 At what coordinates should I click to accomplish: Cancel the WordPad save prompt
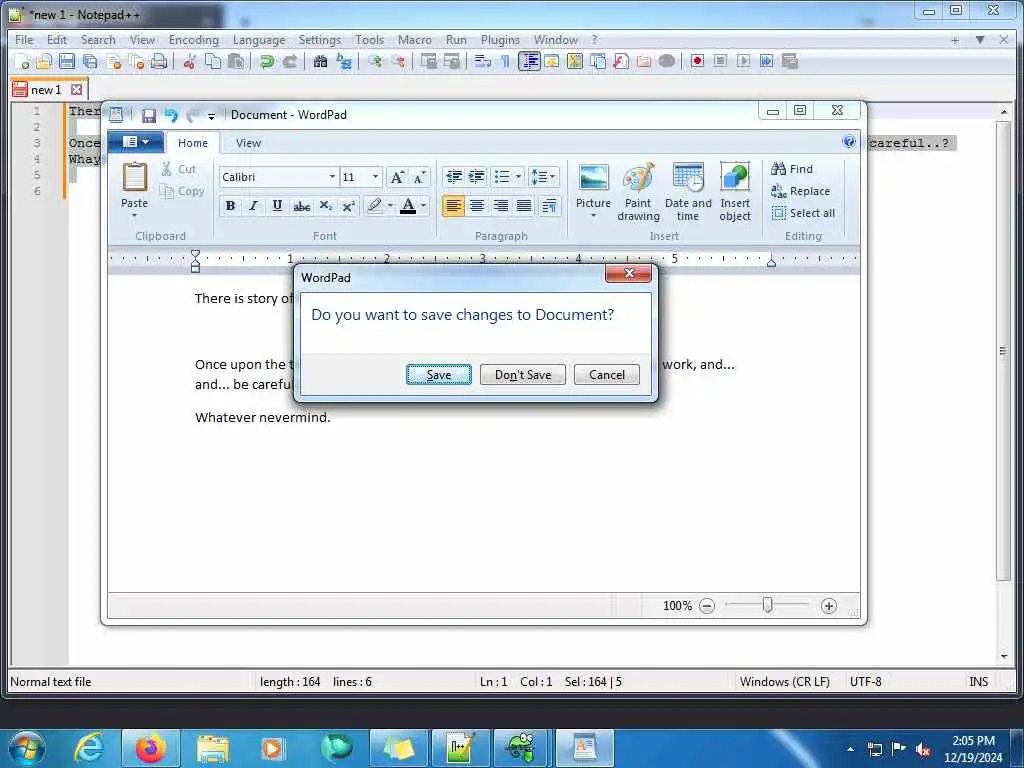607,375
